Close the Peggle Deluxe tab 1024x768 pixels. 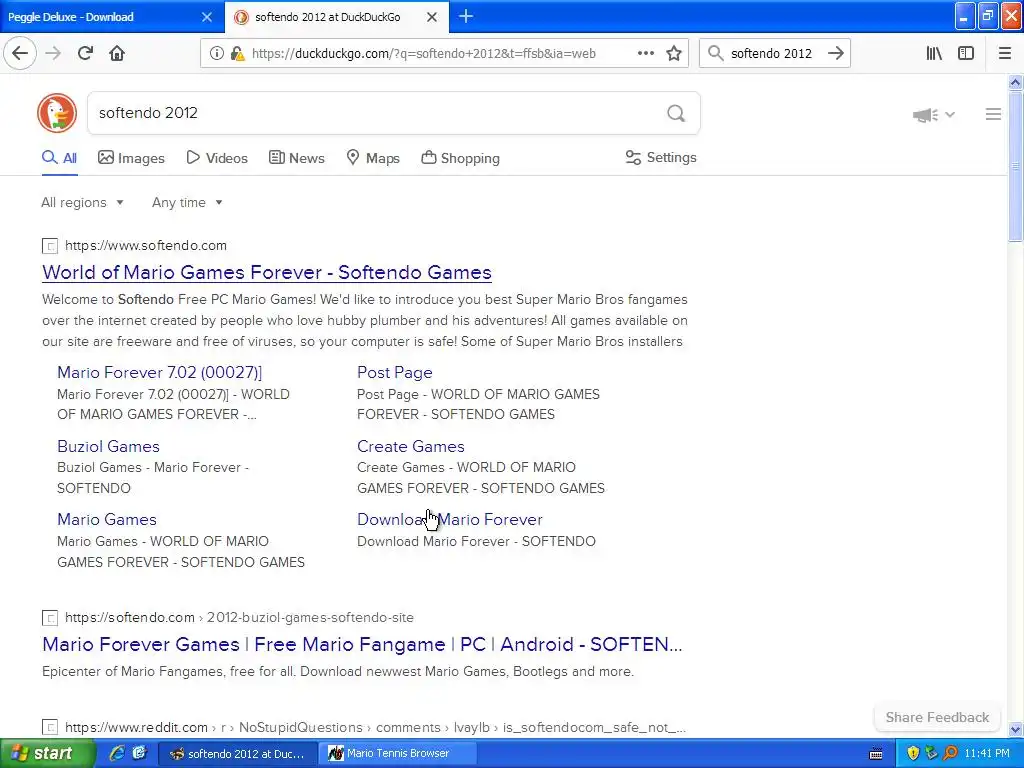(206, 17)
